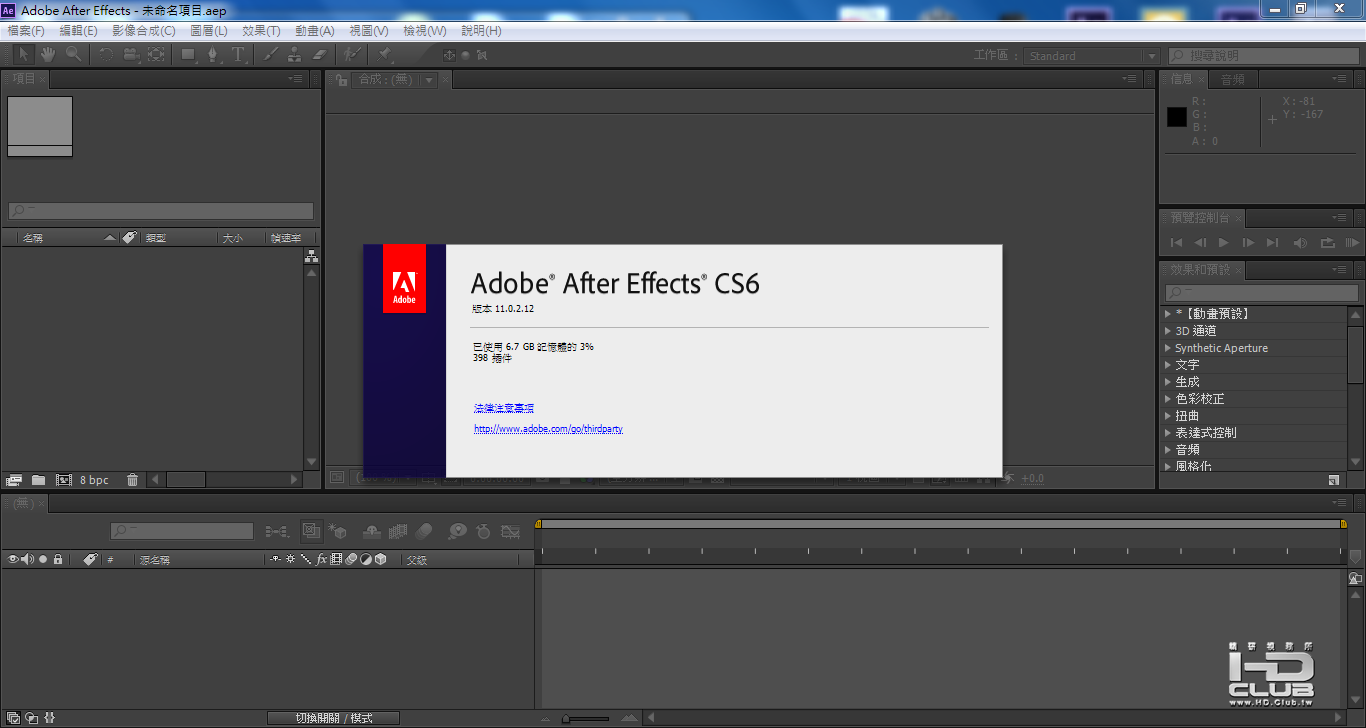Select the Zoom magnifier tool

click(73, 55)
